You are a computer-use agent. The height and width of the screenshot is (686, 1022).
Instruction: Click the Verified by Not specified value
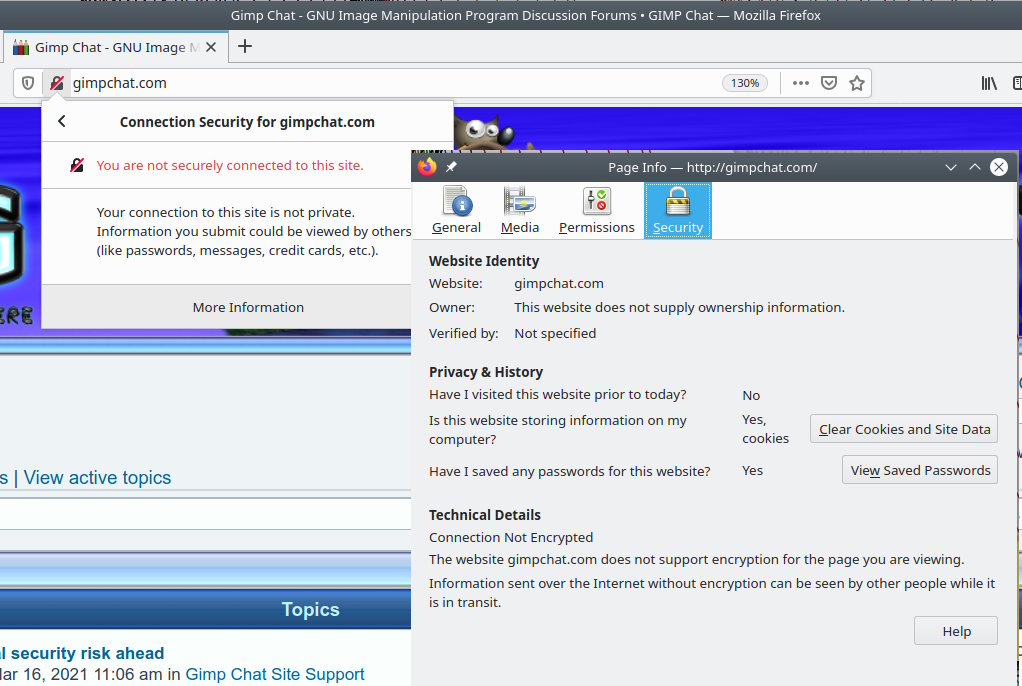coord(555,333)
